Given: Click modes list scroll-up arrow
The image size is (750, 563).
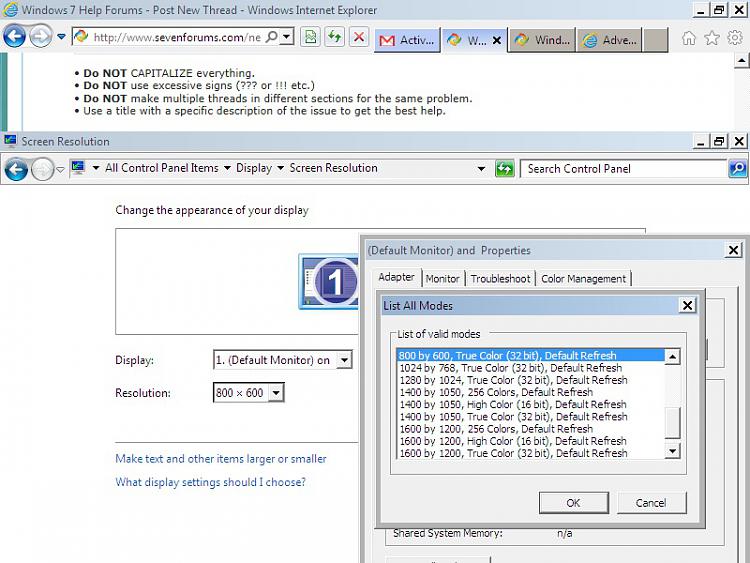Looking at the screenshot, I should (x=673, y=356).
